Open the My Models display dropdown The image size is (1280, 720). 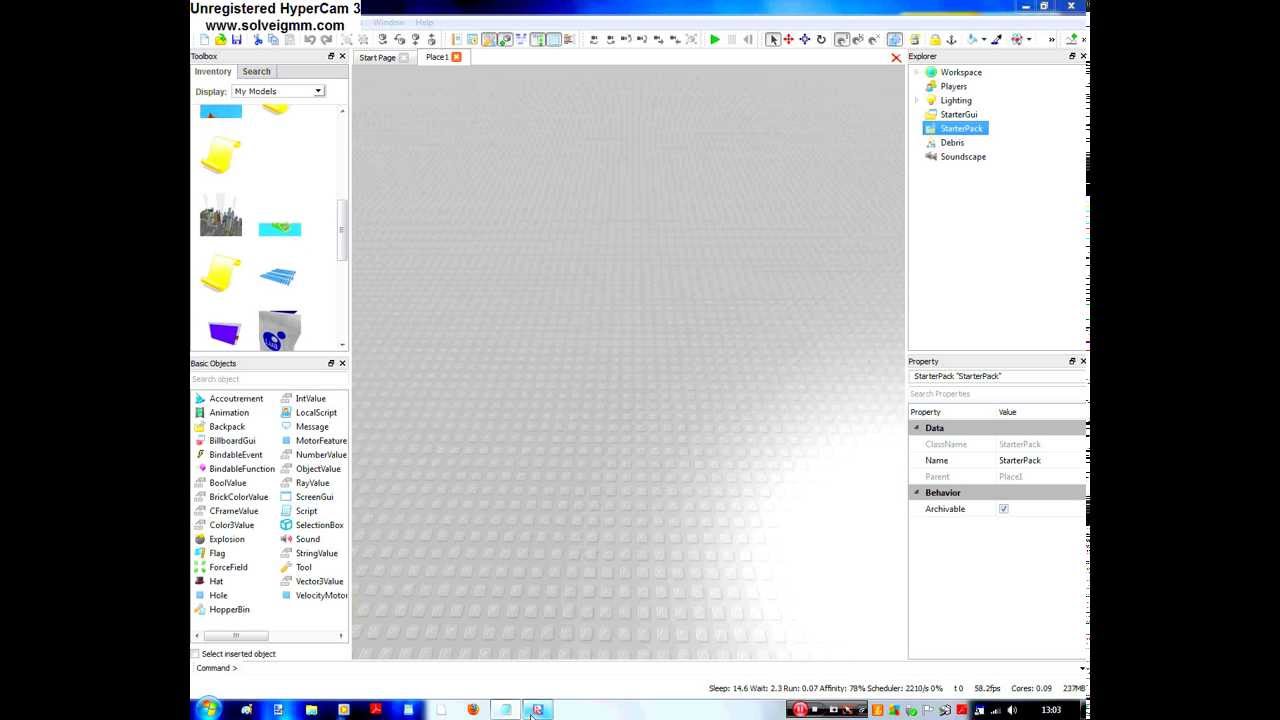pyautogui.click(x=278, y=91)
